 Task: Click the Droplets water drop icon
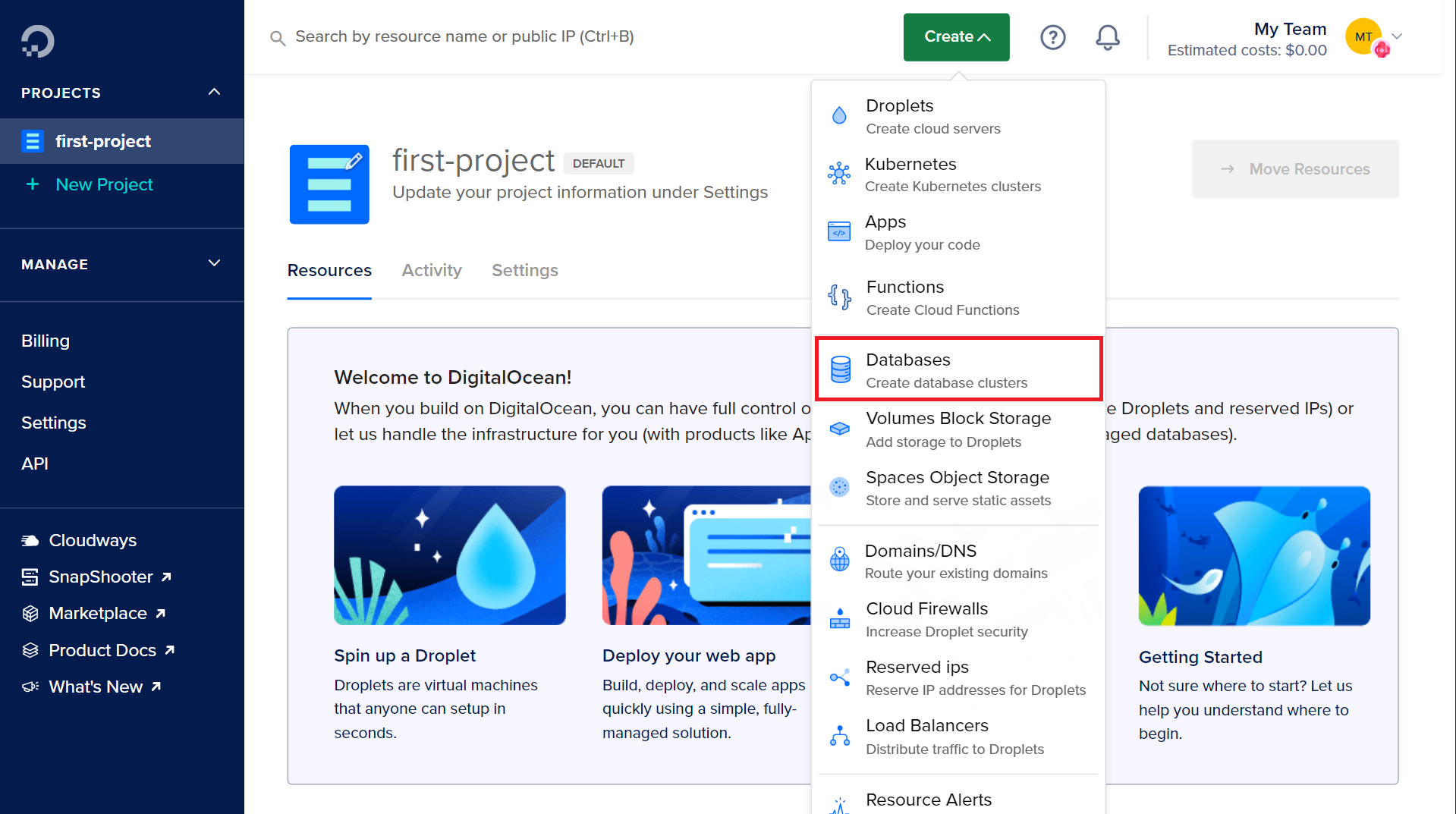[x=839, y=116]
